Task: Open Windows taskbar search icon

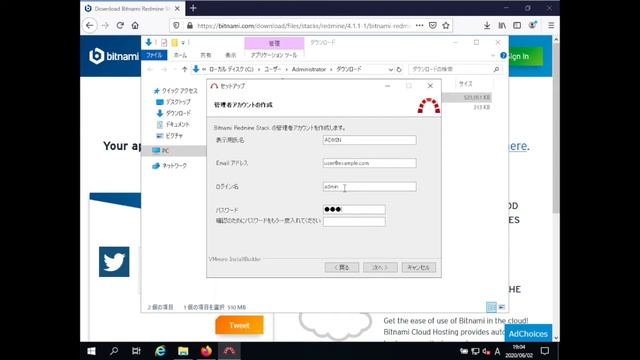Action: [114, 351]
